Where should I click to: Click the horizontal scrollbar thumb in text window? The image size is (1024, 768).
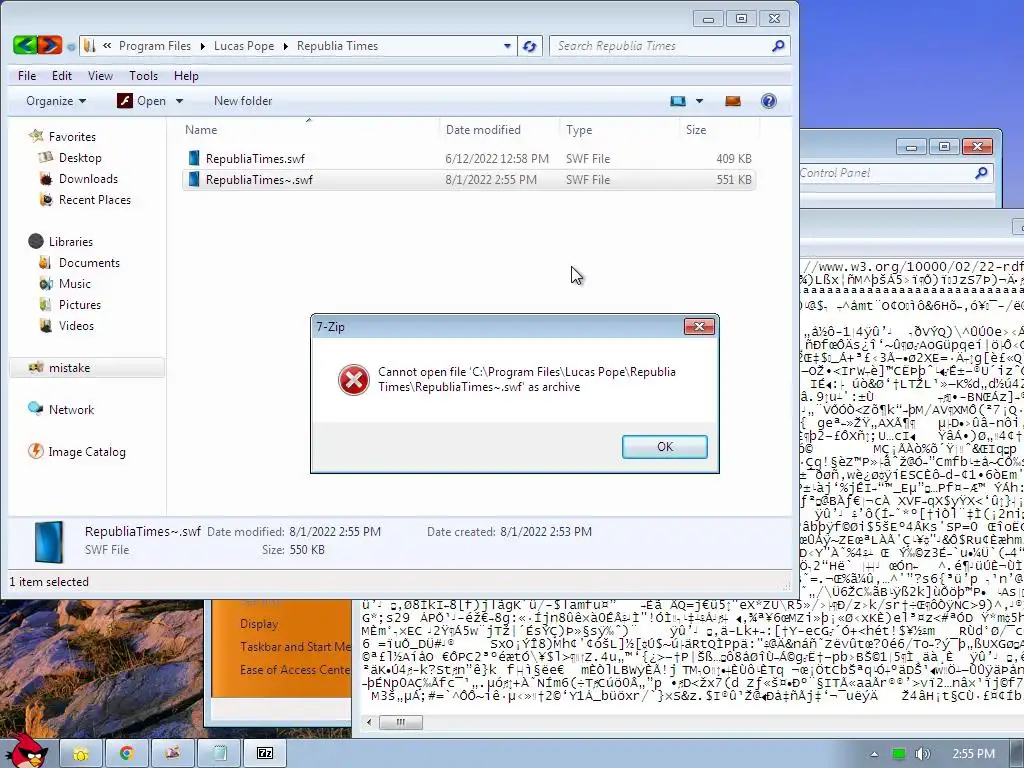400,722
